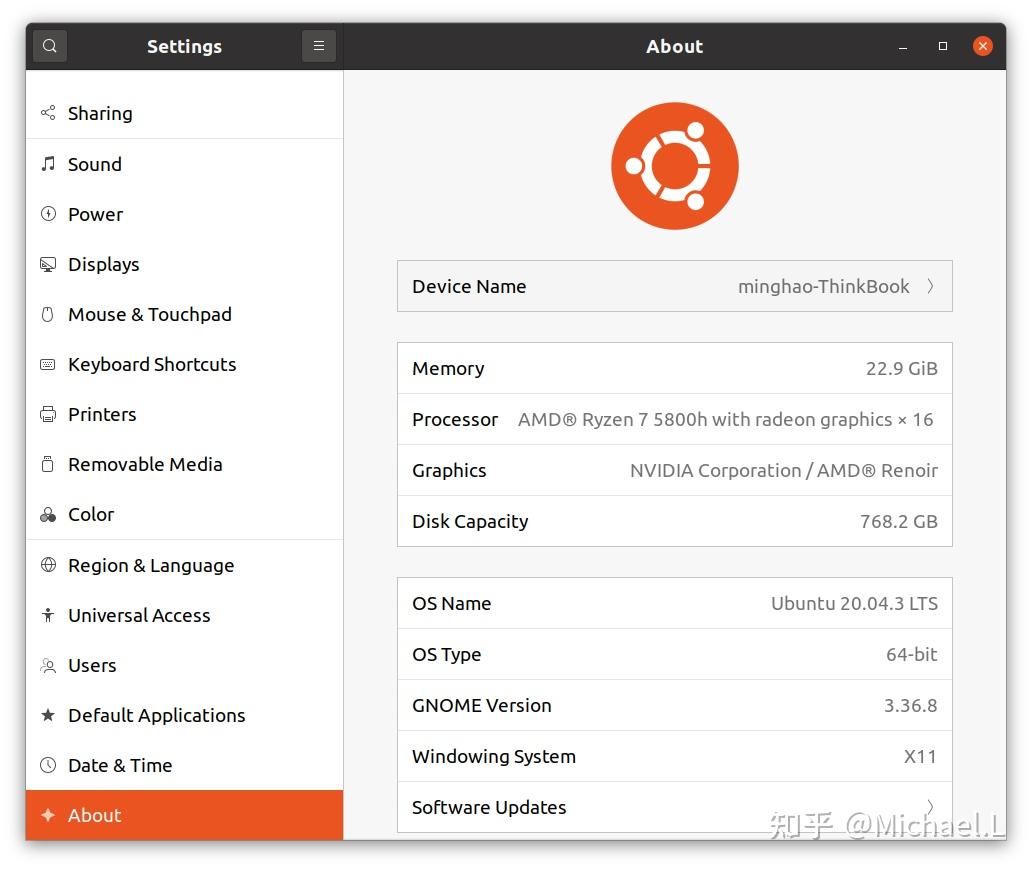Image resolution: width=1032 pixels, height=869 pixels.
Task: Select Default Applications in sidebar
Action: click(x=156, y=715)
